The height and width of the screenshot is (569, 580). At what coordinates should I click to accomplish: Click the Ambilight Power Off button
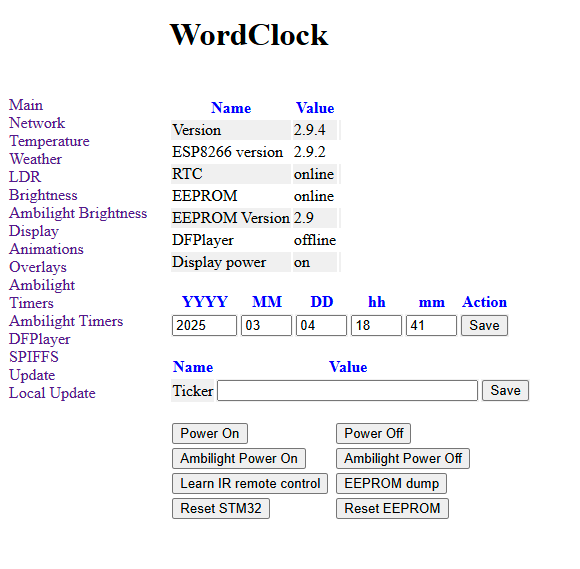(403, 459)
